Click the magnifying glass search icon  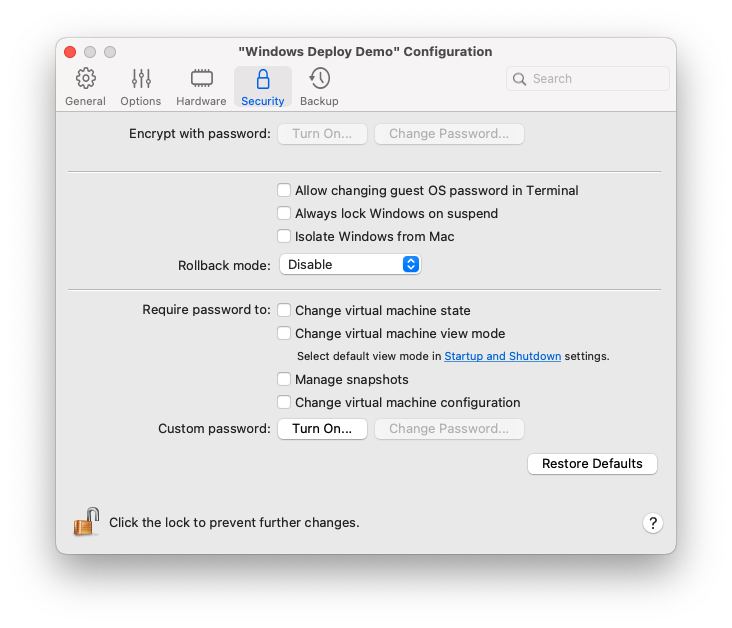(x=520, y=79)
